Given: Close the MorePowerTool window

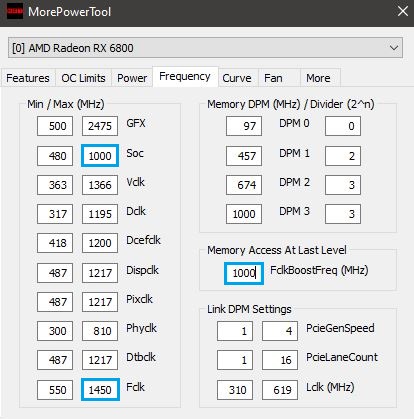Looking at the screenshot, I should coord(403,11).
